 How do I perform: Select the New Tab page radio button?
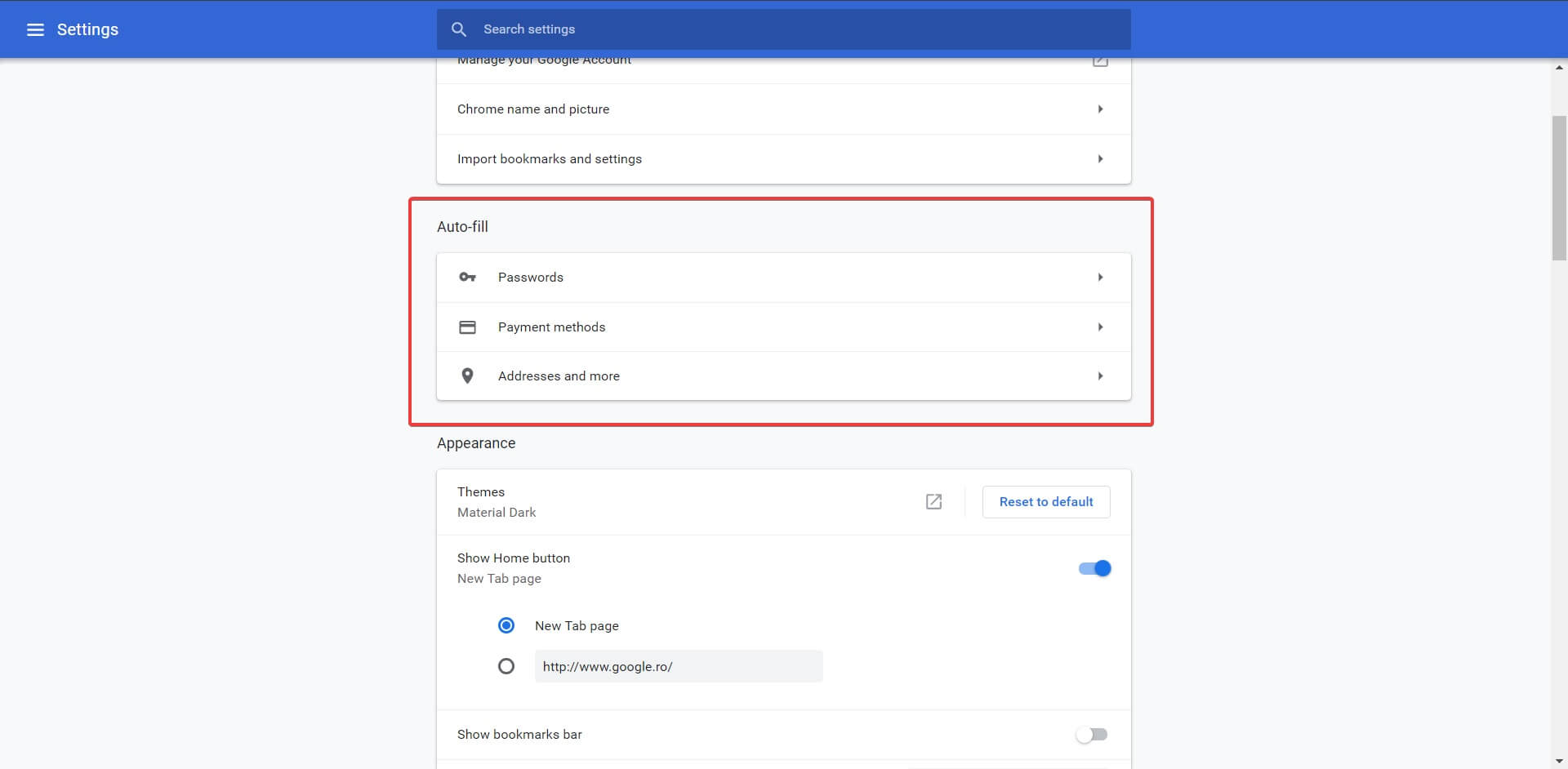pyautogui.click(x=506, y=625)
